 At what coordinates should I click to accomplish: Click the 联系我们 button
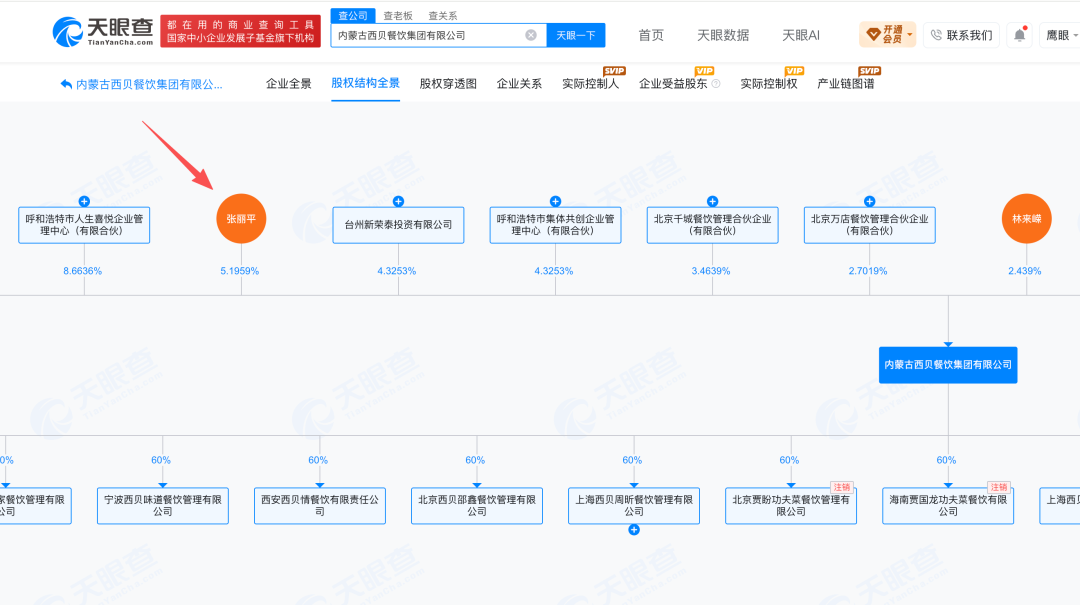tap(962, 35)
